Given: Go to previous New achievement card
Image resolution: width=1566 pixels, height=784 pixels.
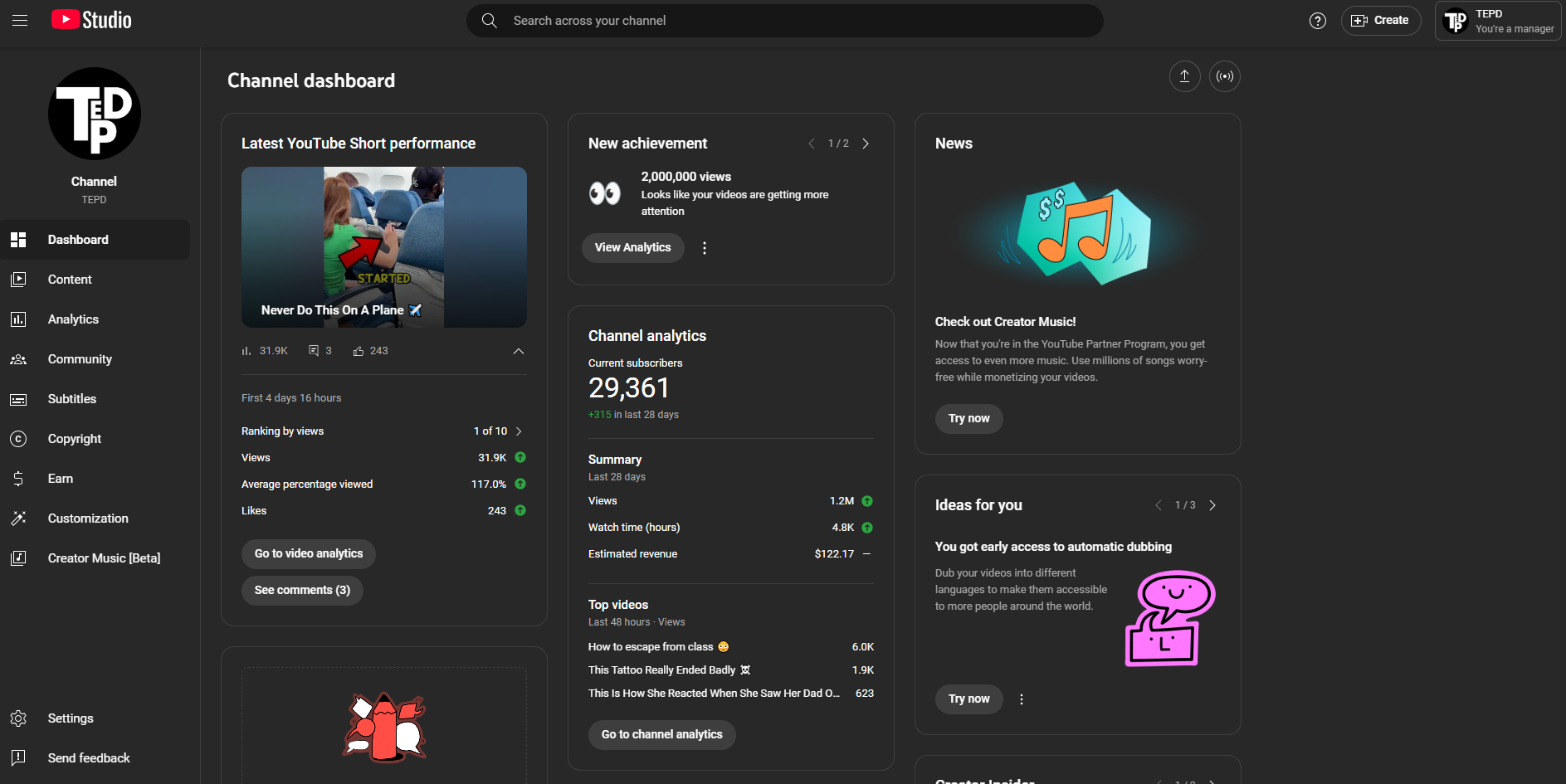Looking at the screenshot, I should click(x=812, y=144).
